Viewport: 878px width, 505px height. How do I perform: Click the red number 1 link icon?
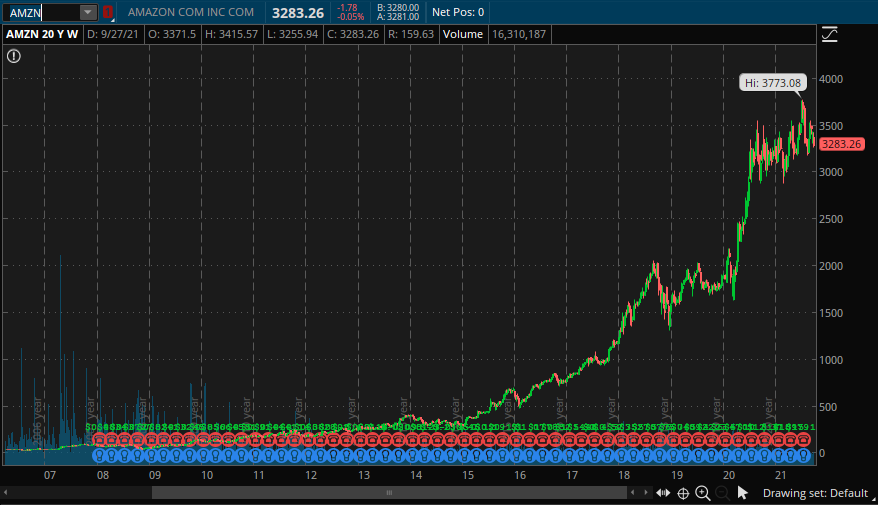coord(108,12)
